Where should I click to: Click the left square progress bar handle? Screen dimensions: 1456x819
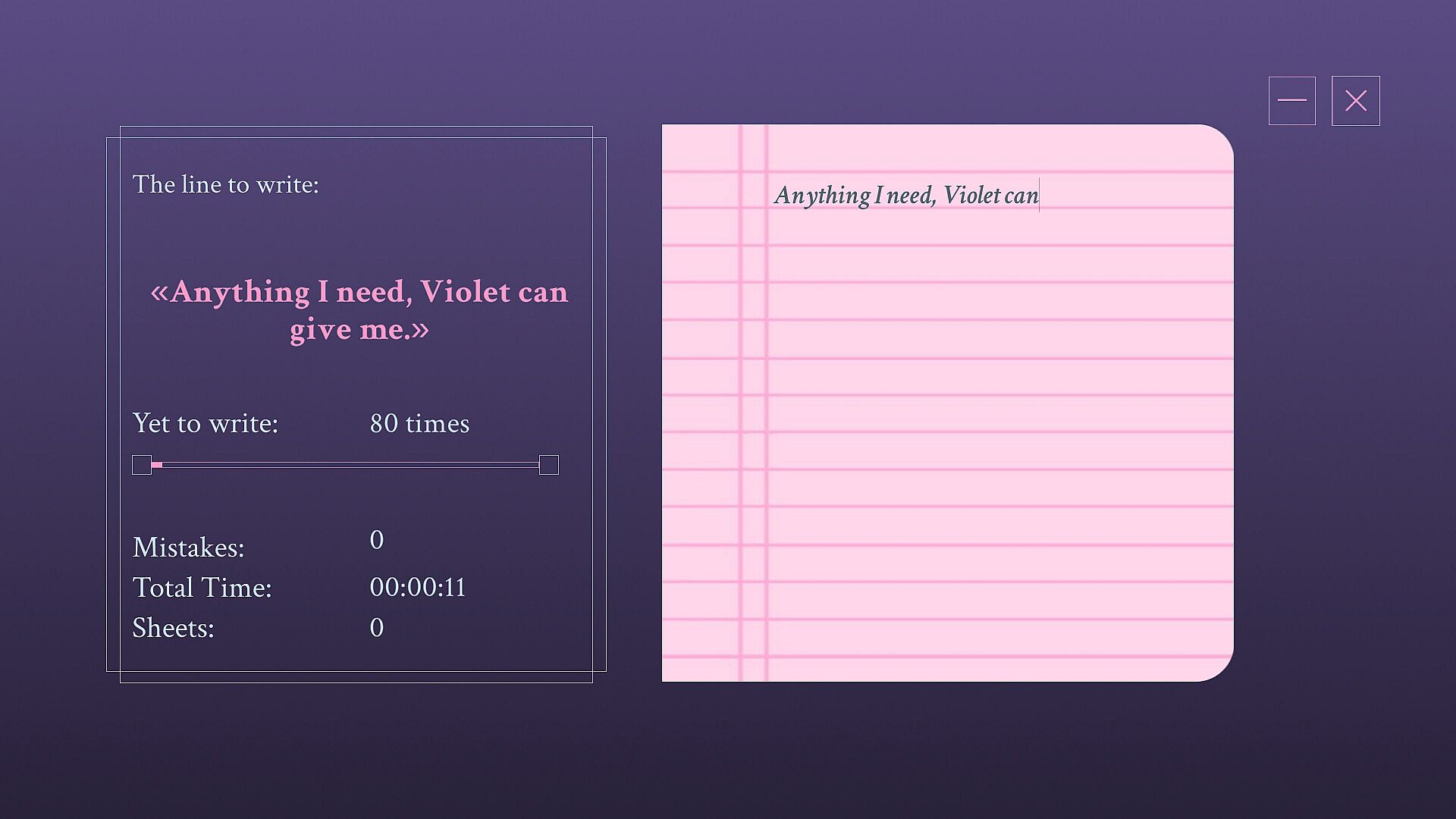pyautogui.click(x=142, y=465)
